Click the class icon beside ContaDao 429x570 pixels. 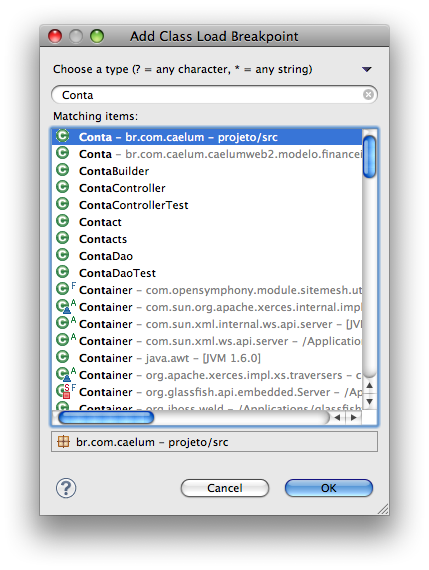click(63, 255)
